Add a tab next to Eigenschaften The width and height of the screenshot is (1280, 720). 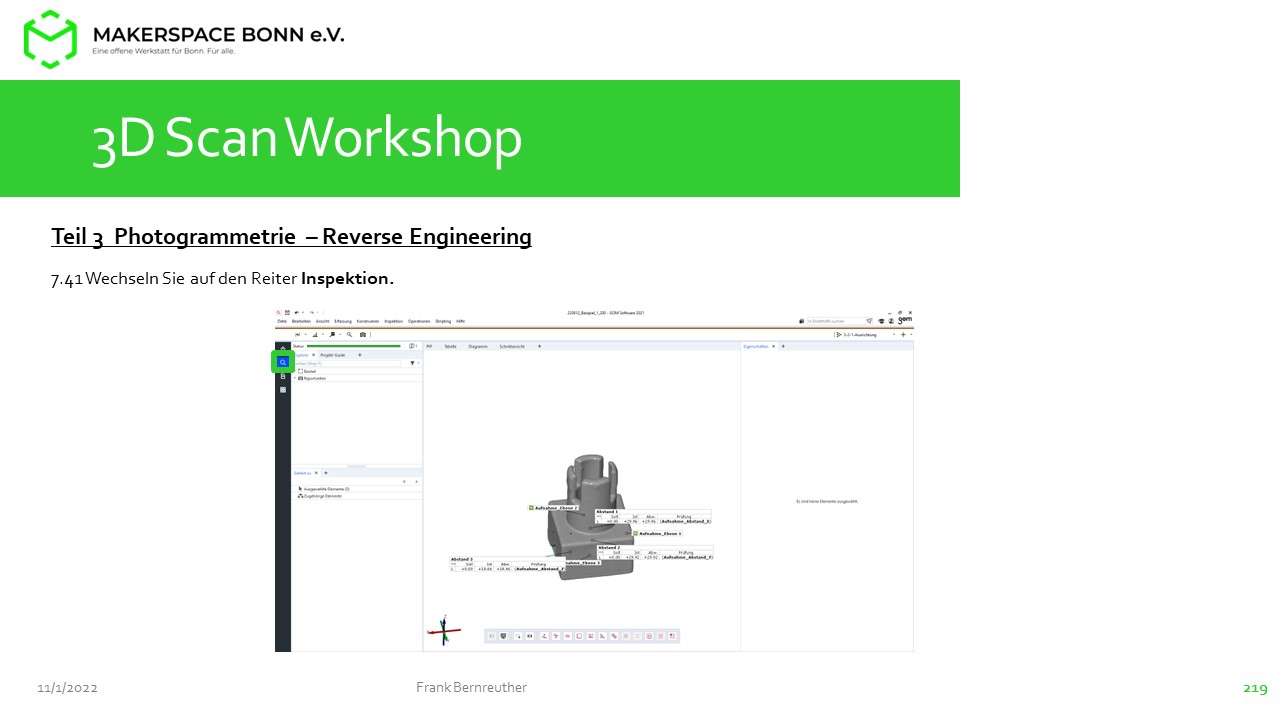[x=783, y=346]
